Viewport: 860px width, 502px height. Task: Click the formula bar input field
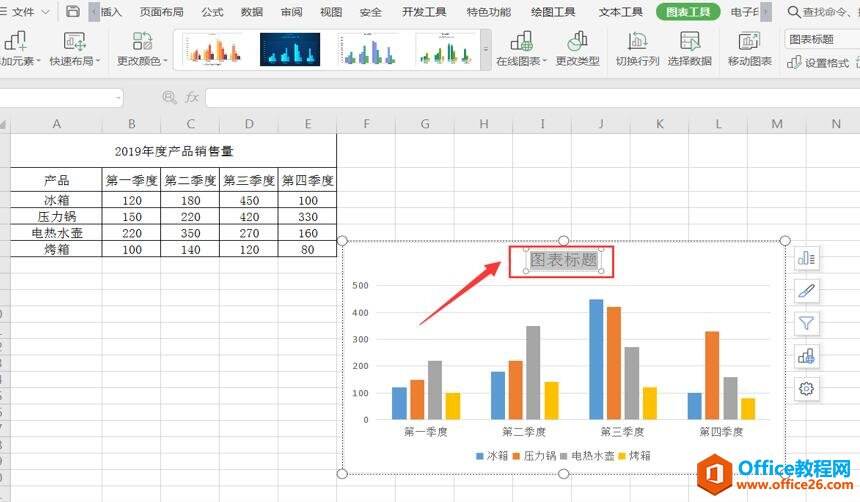(x=532, y=98)
